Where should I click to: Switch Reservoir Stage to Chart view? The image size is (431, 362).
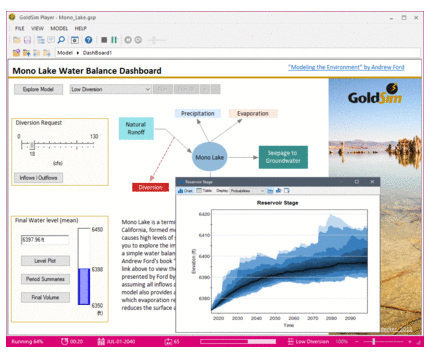pos(185,191)
